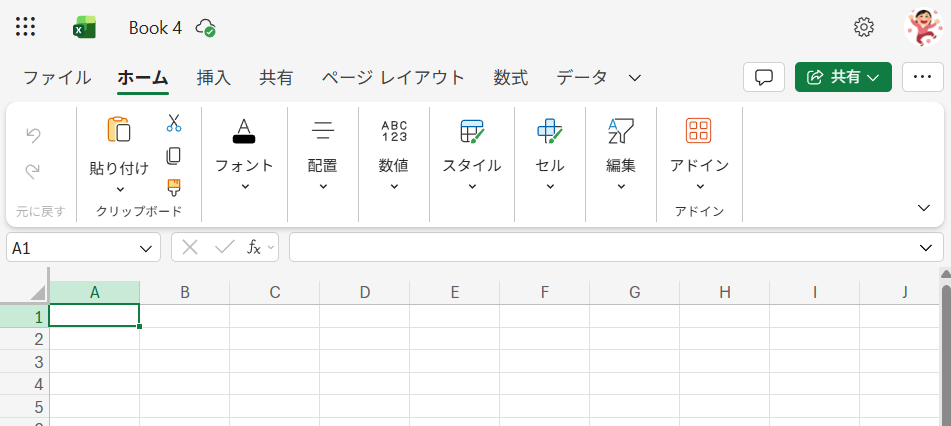The image size is (951, 426).
Task: Click the comments speech bubble icon
Action: [x=764, y=77]
